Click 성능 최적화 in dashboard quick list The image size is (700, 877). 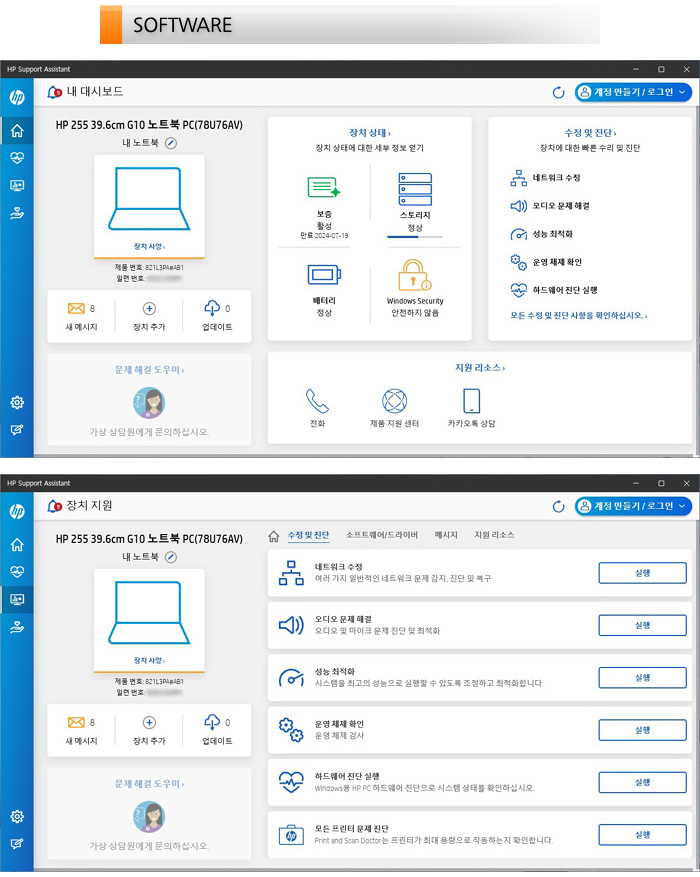point(541,234)
